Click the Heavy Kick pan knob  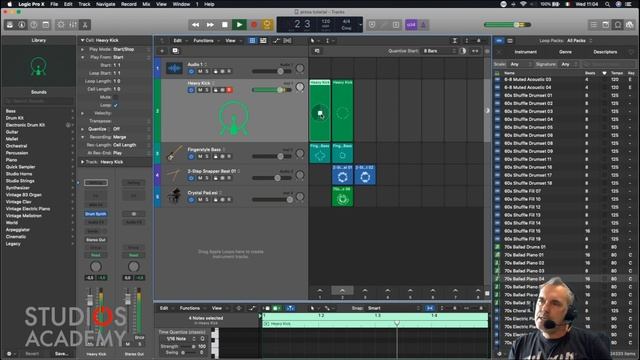300,87
